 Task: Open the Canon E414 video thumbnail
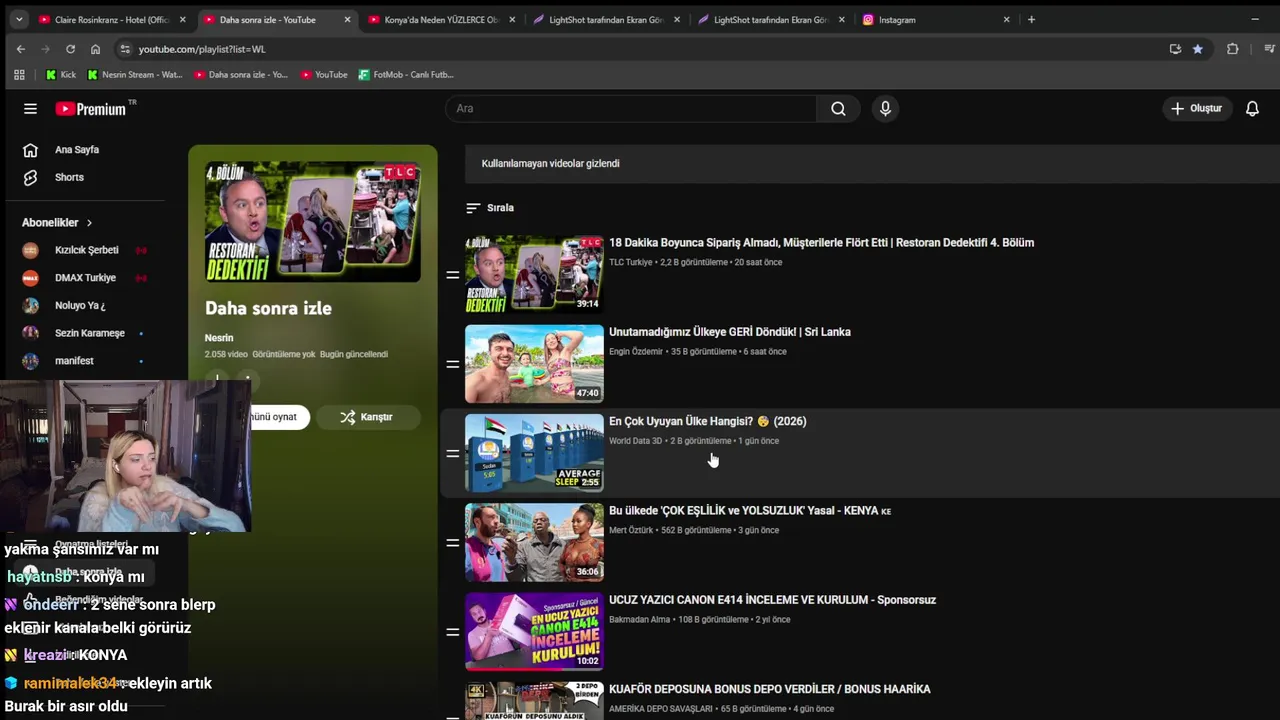[x=534, y=632]
